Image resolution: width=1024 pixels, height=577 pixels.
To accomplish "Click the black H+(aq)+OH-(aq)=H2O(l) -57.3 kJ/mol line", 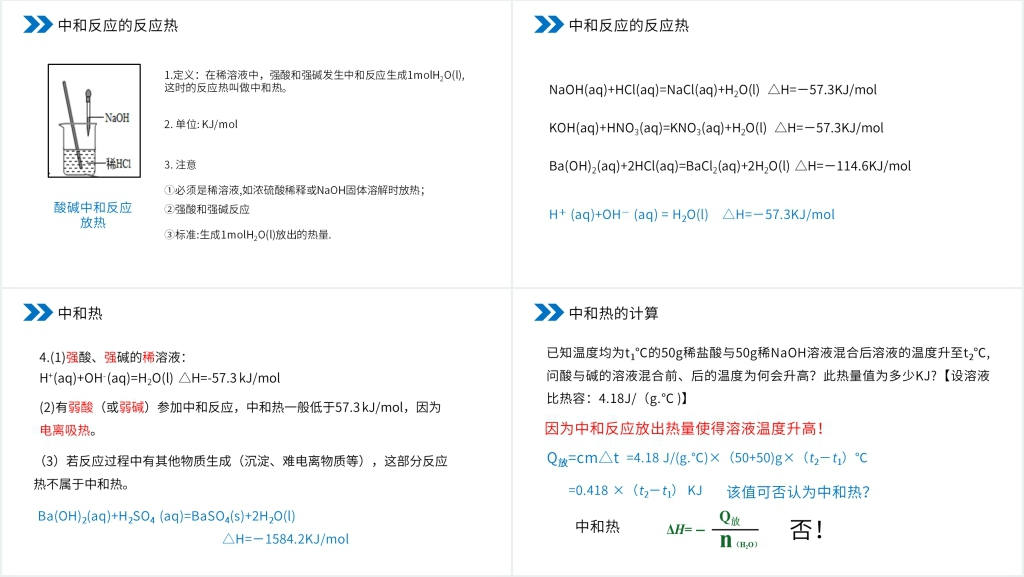I will pyautogui.click(x=159, y=378).
